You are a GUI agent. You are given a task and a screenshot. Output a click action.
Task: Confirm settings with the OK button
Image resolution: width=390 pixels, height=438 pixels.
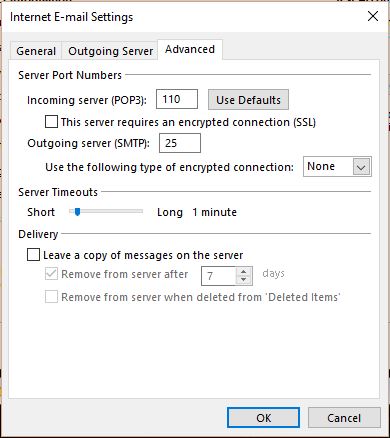[263, 418]
